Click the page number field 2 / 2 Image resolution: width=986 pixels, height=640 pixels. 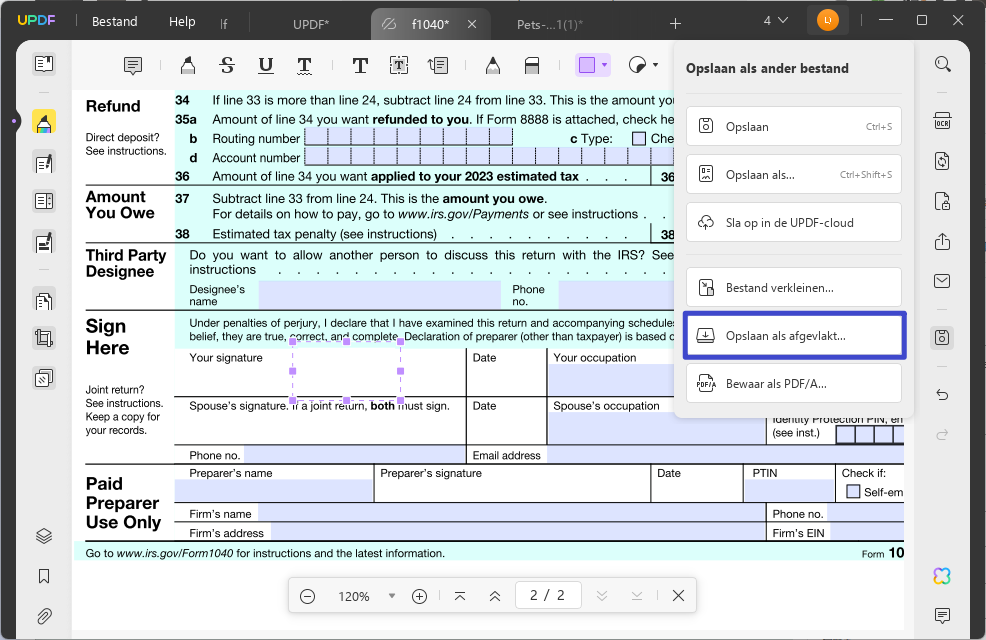pyautogui.click(x=548, y=595)
